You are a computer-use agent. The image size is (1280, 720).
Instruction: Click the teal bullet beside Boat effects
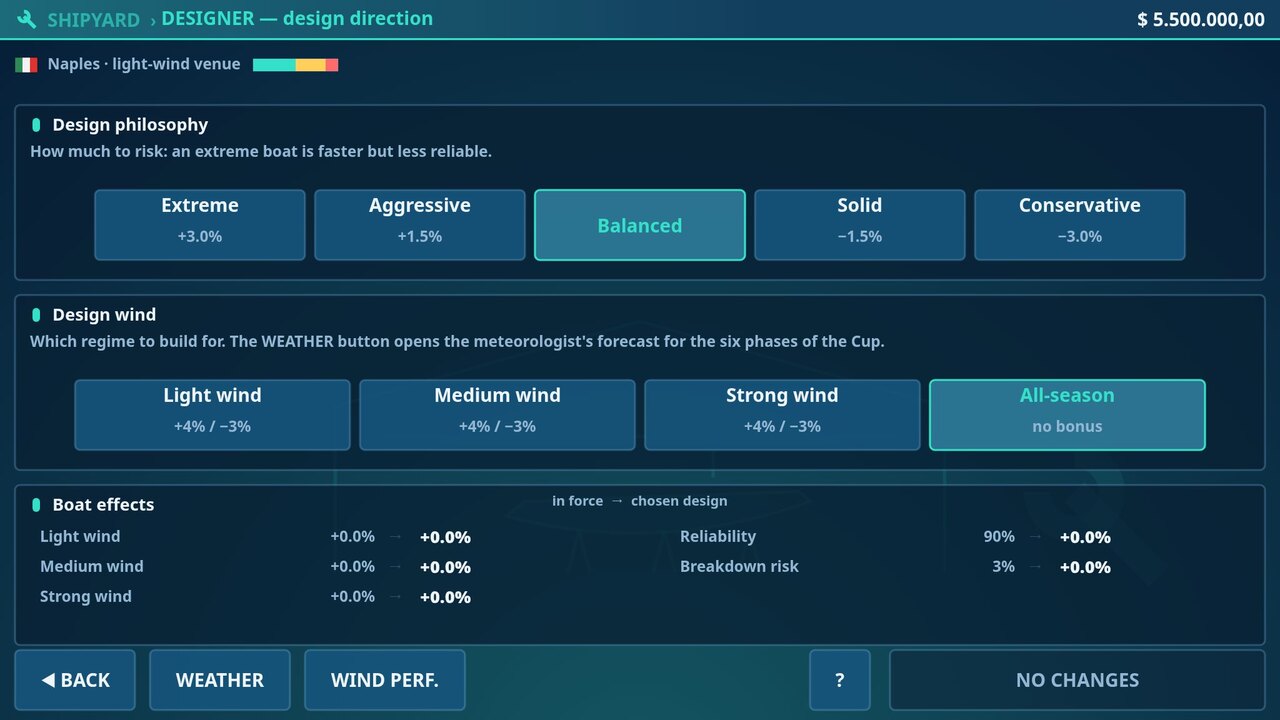click(x=36, y=505)
